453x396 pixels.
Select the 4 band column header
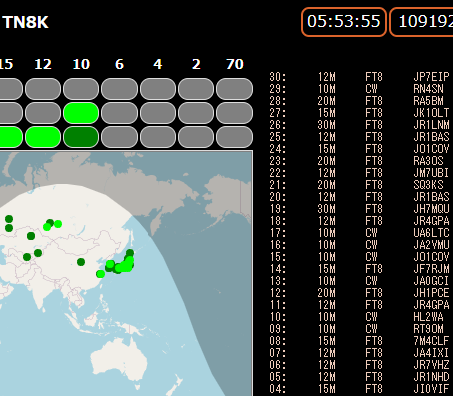coord(158,64)
